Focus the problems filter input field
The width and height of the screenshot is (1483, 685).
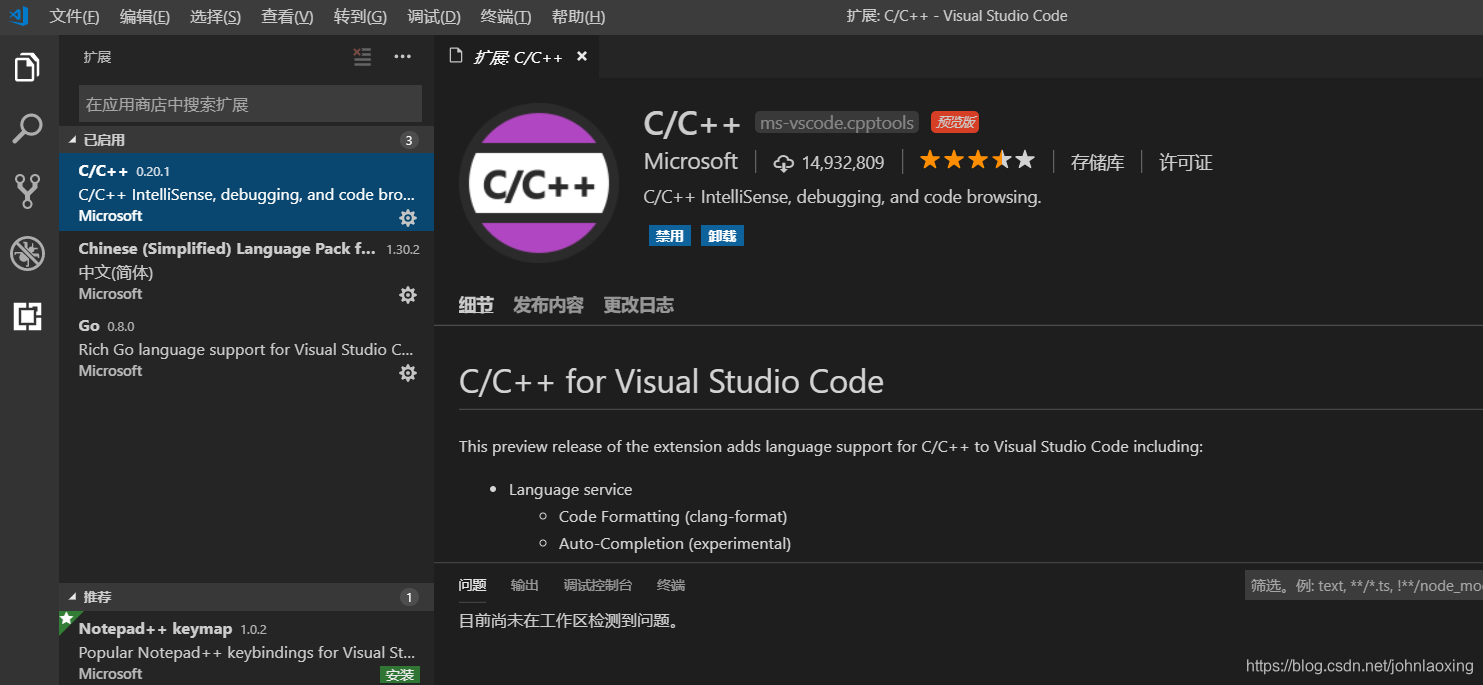point(1364,586)
